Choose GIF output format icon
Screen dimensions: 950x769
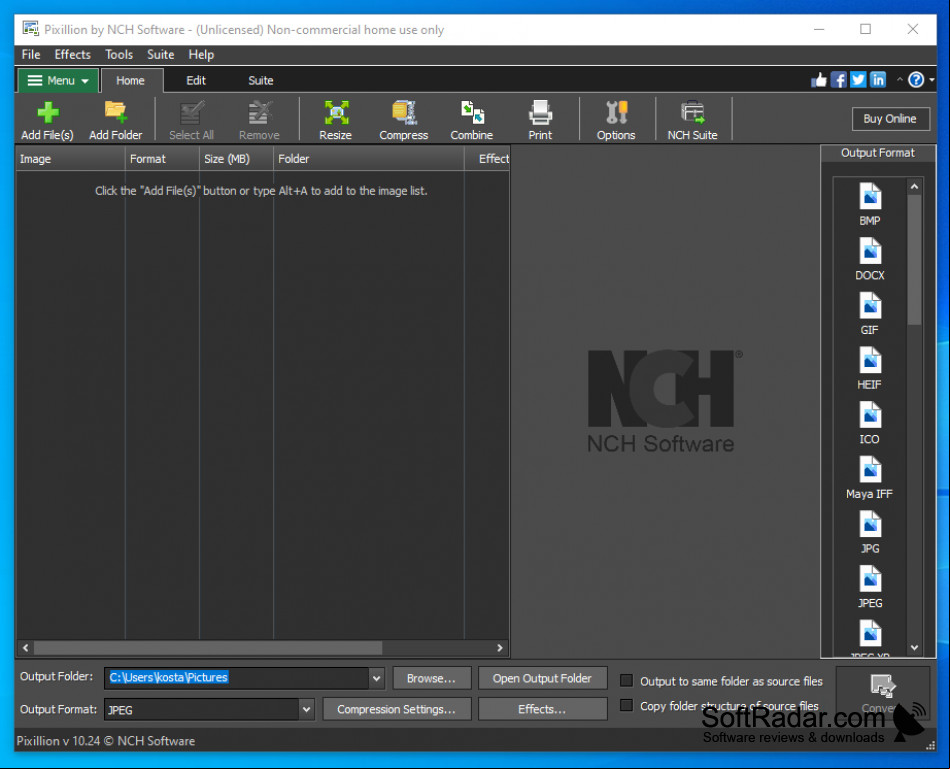coord(870,305)
